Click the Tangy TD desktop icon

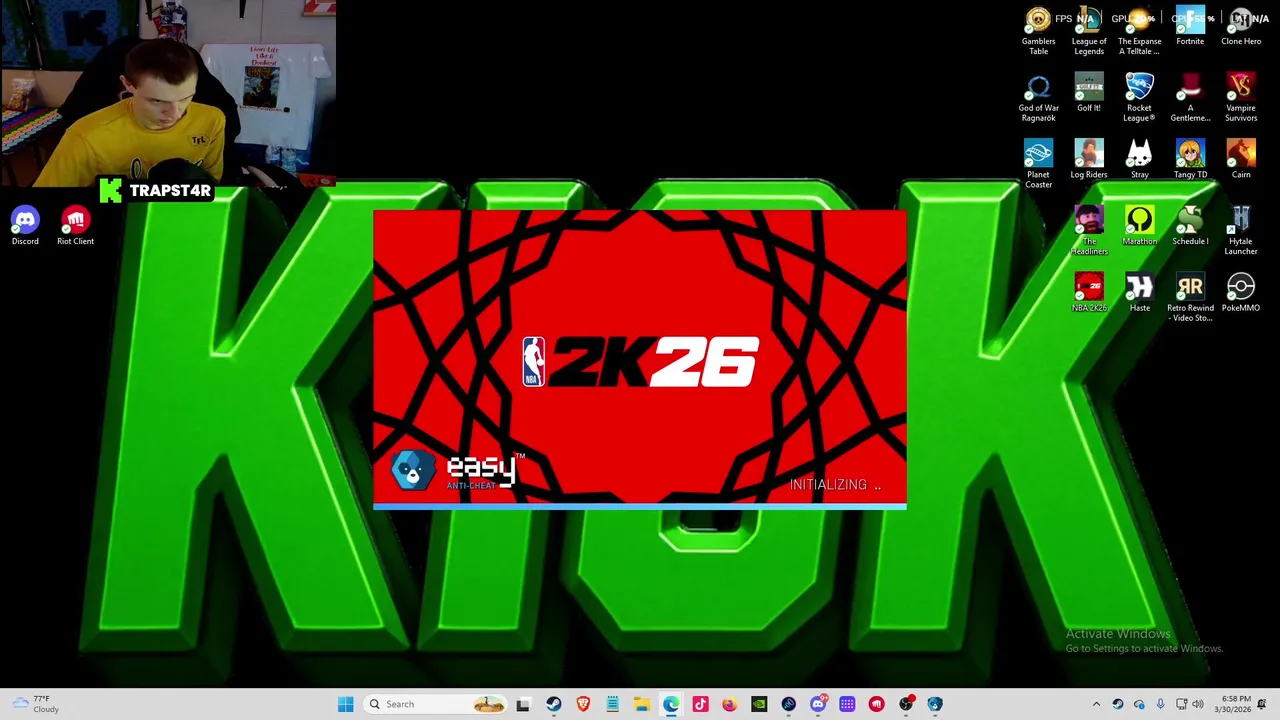(1190, 160)
